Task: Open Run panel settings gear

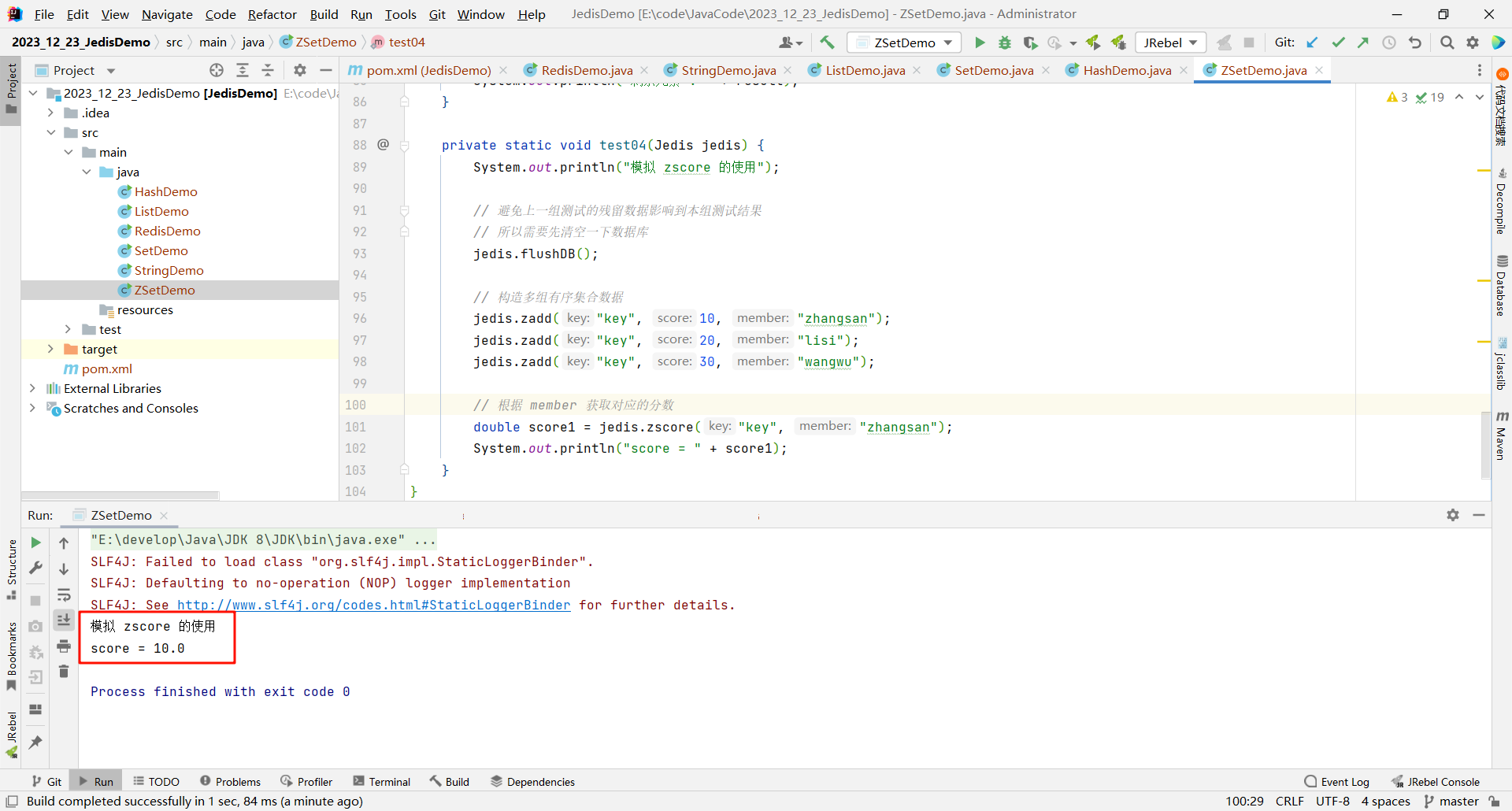Action: pyautogui.click(x=1453, y=515)
